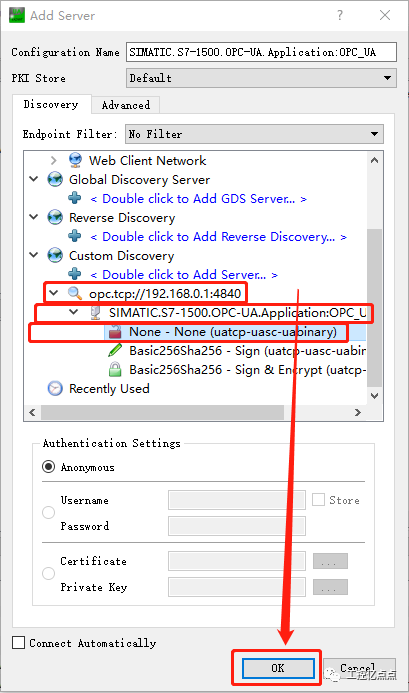409x693 pixels.
Task: Click the plus icon beside Add GDS Server
Action: pos(75,198)
